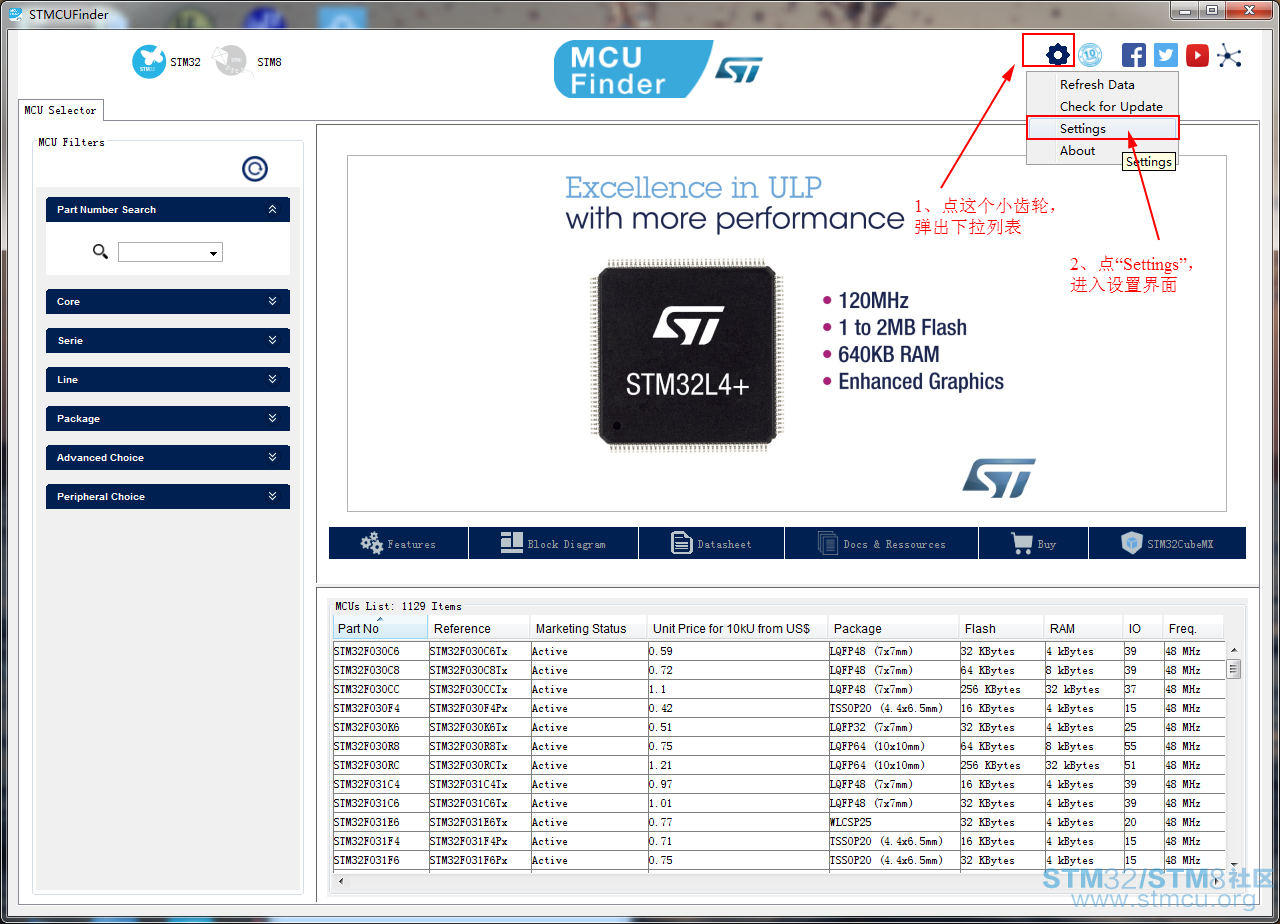Sort the list by Part No column

[380, 628]
